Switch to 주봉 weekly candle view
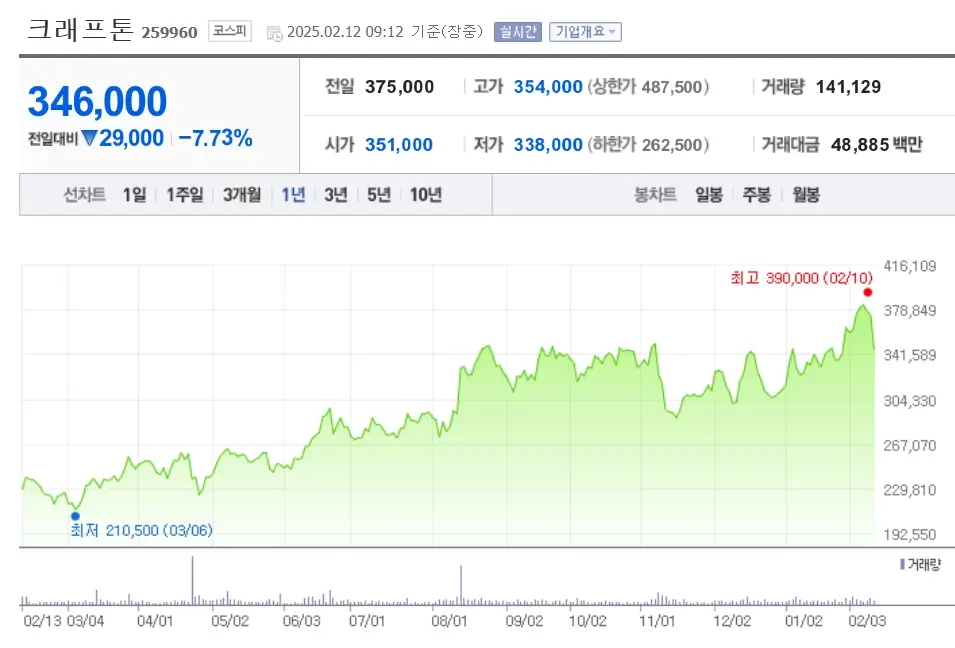955x648 pixels. click(756, 194)
